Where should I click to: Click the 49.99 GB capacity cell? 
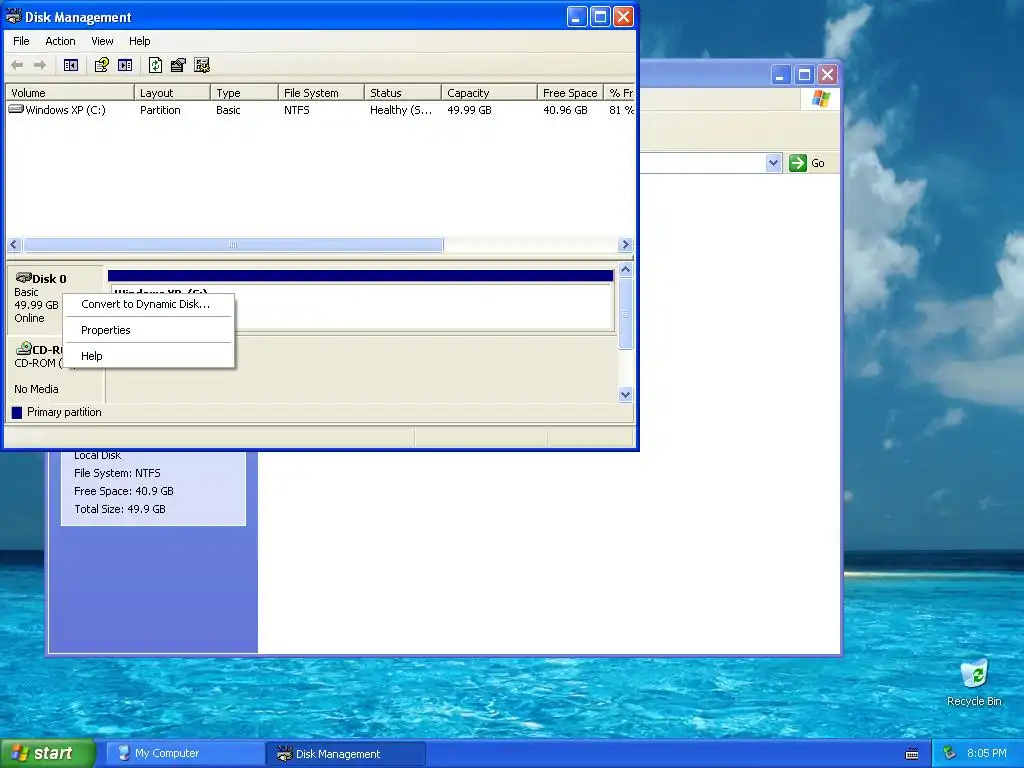click(469, 110)
